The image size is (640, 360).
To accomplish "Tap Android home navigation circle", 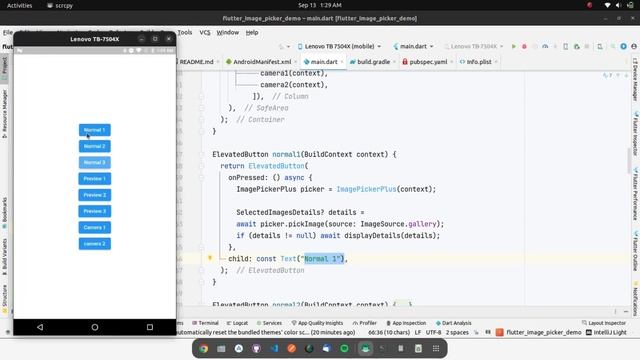I will 95,327.
